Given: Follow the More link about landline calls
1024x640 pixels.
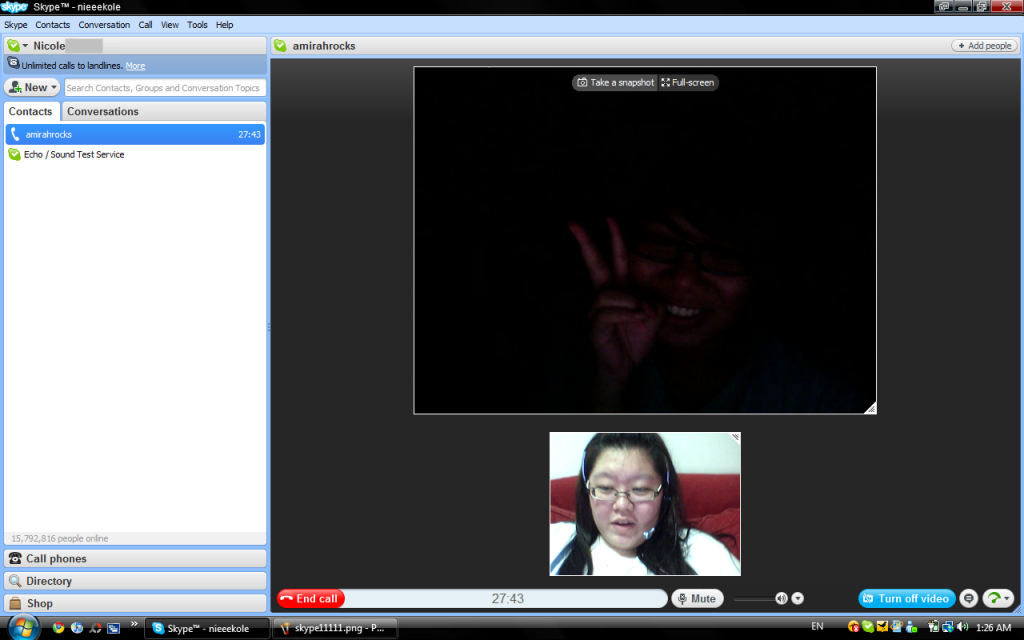Looking at the screenshot, I should (135, 66).
